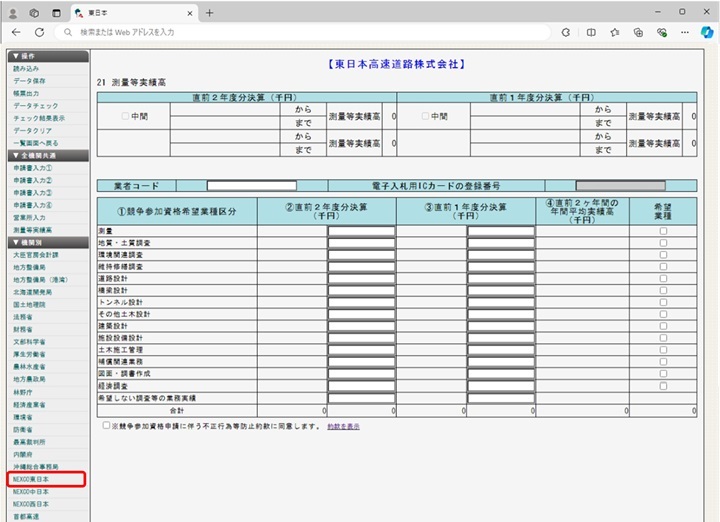
Task: Open the 約款を表示 link
Action: coord(343,427)
